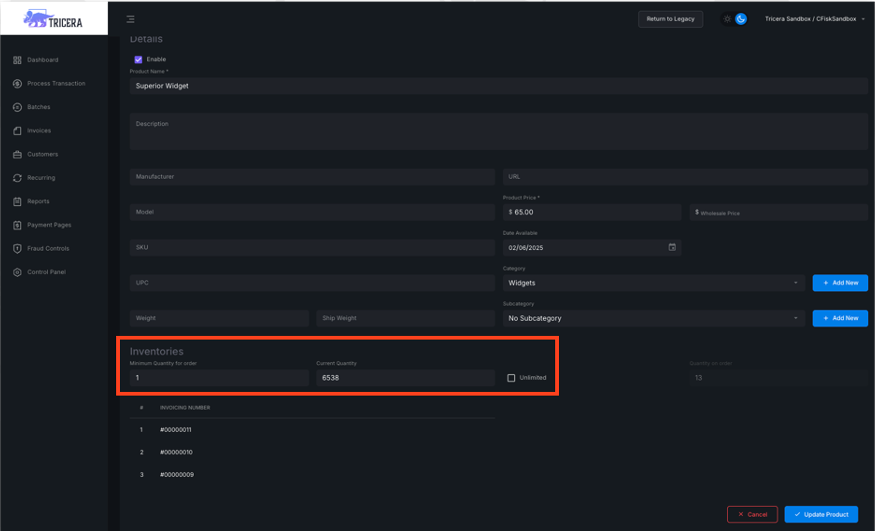
Task: Open the Dashboard icon in sidebar
Action: (17, 60)
